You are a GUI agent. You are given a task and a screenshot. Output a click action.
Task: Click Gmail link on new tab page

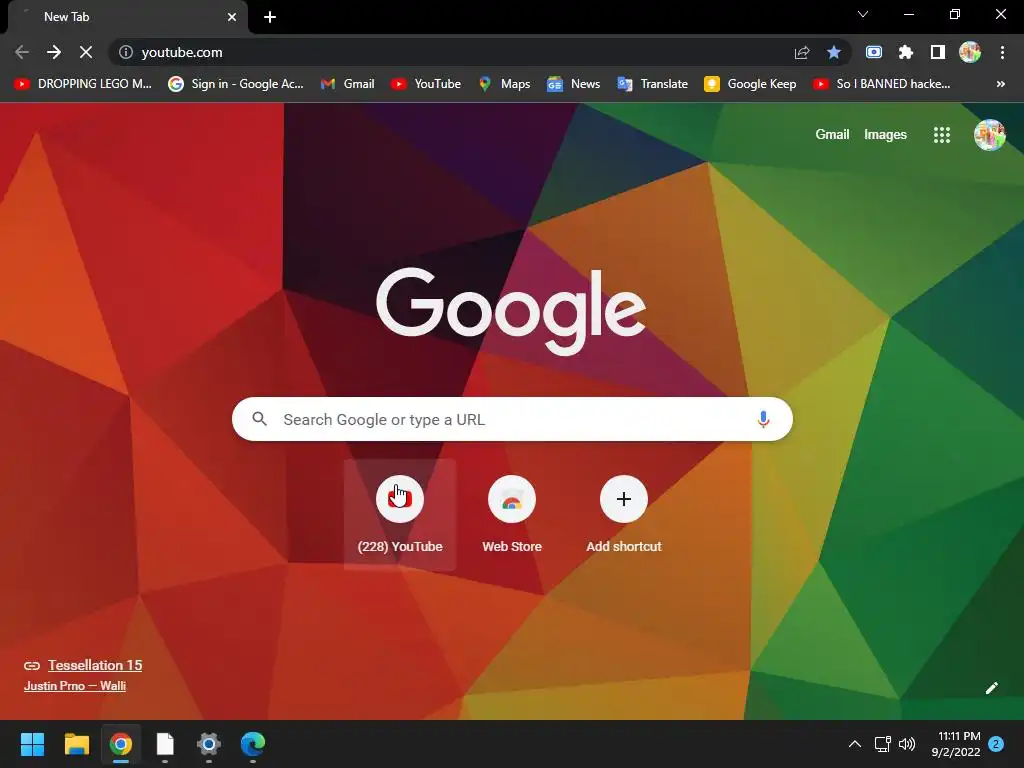832,135
